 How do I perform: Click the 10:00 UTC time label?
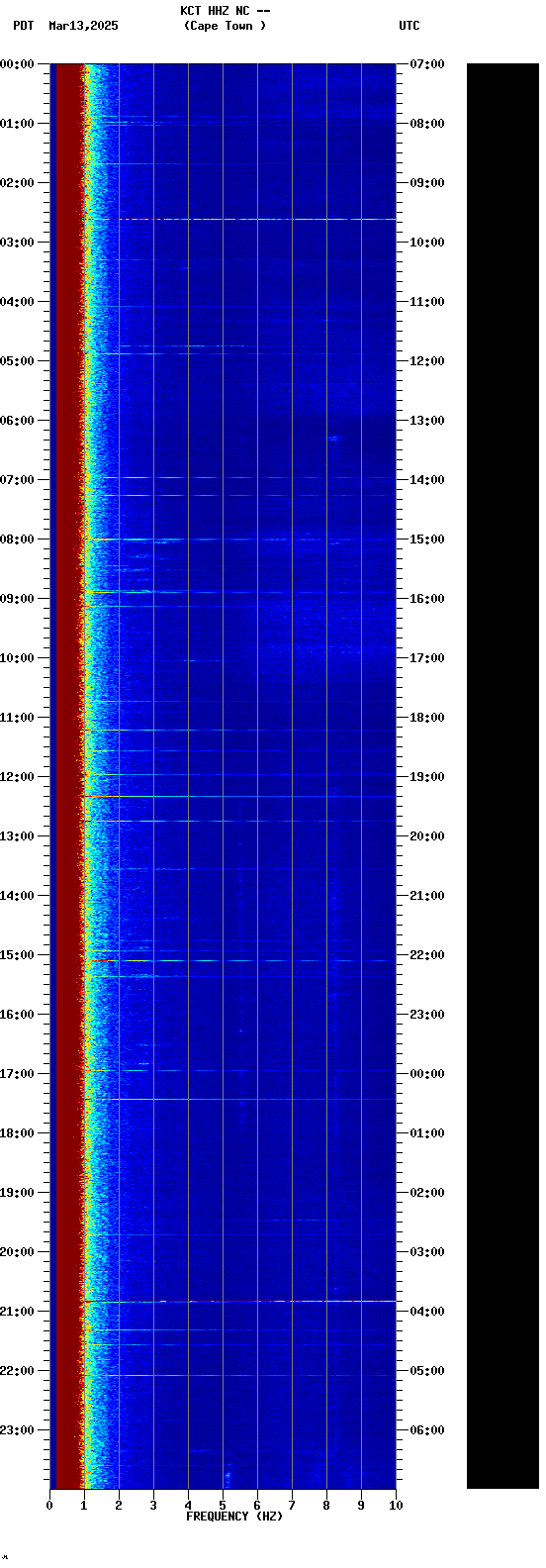click(427, 243)
